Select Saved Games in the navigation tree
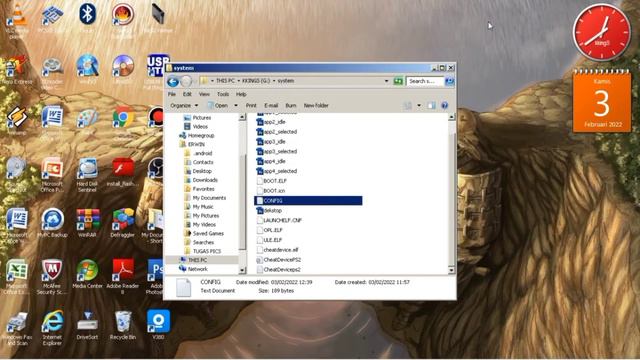 [x=208, y=233]
